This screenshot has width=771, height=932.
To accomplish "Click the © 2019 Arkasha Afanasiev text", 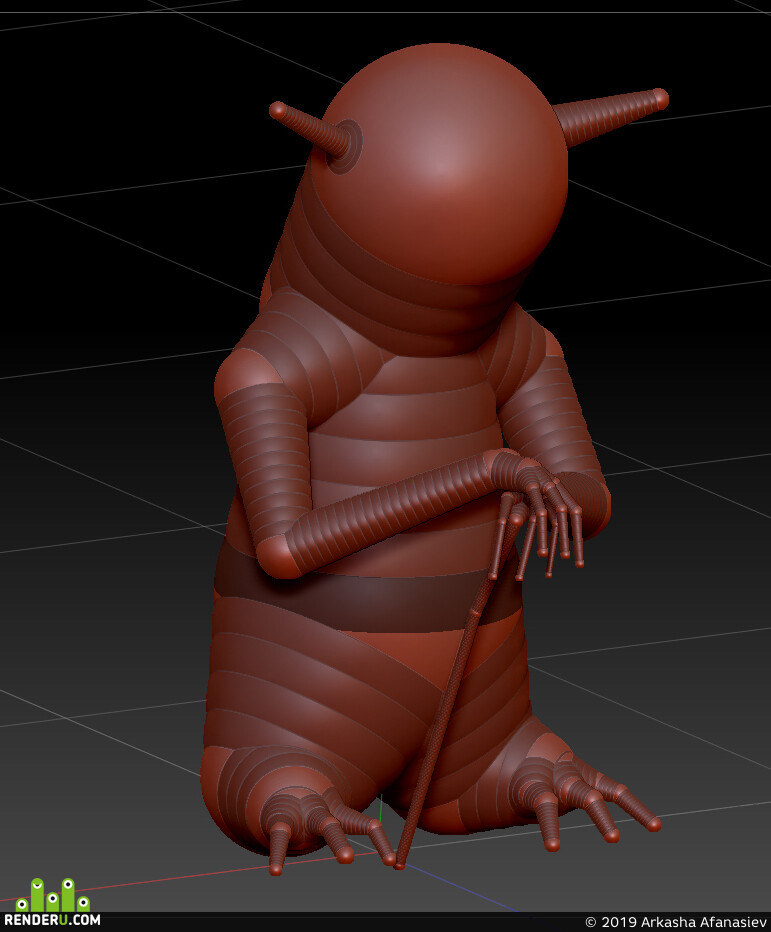I will click(x=676, y=922).
